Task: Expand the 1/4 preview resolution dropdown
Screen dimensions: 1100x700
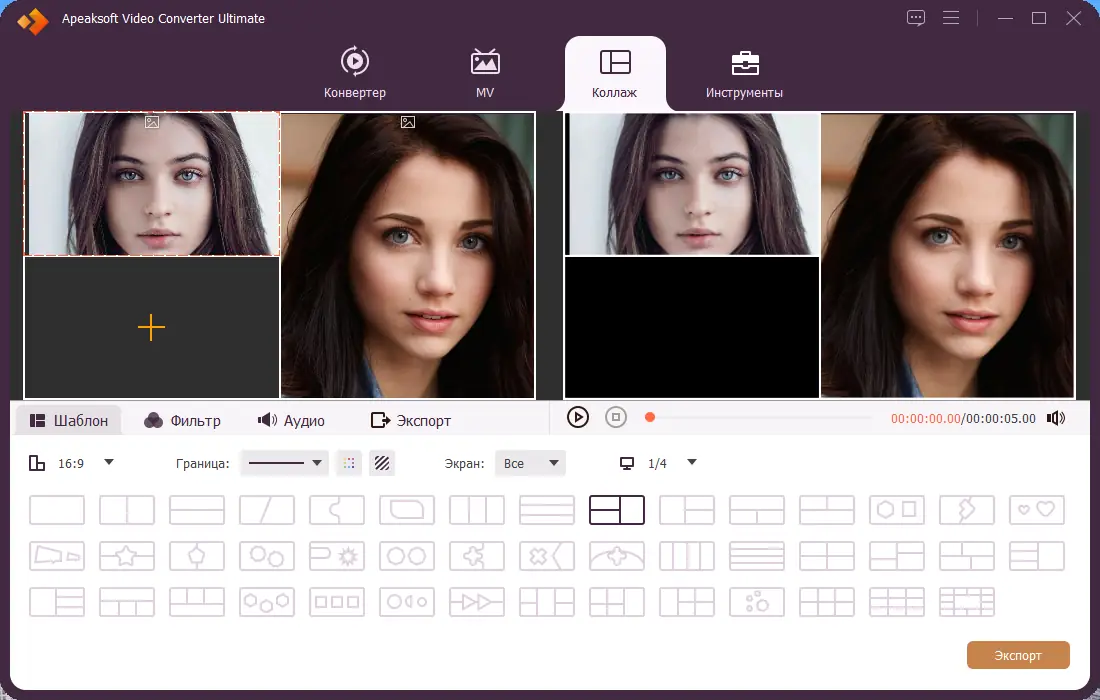Action: pos(692,462)
